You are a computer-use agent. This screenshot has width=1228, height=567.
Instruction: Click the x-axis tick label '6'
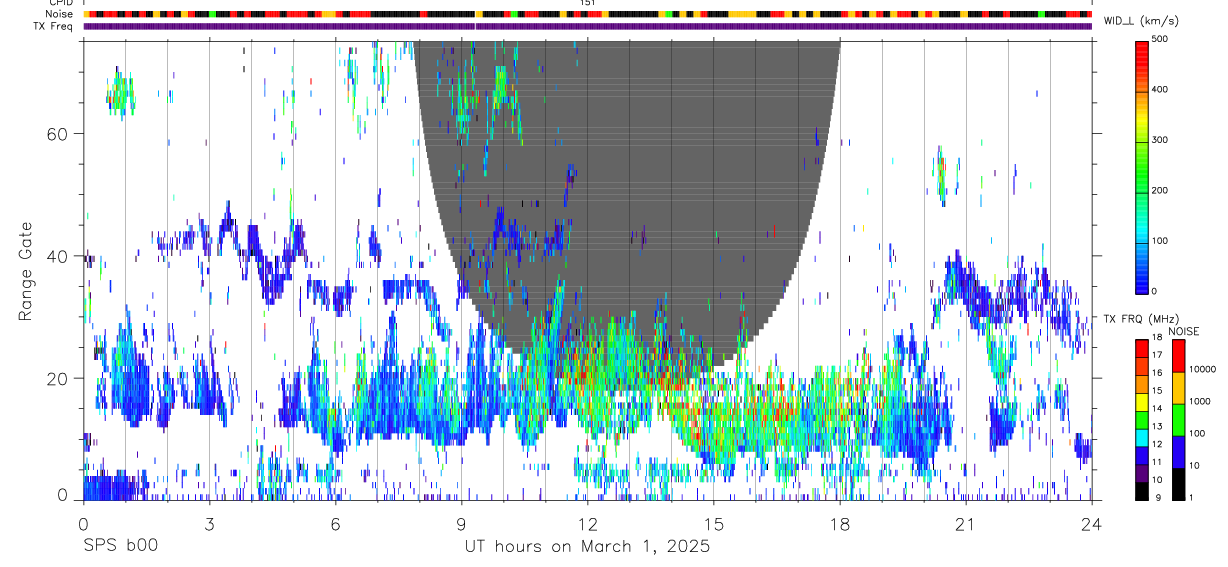click(x=335, y=523)
